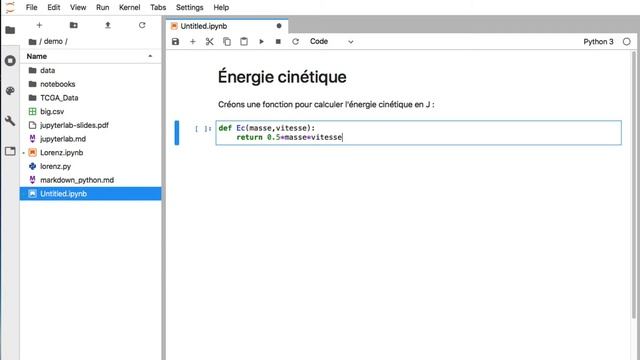640x360 pixels.
Task: Refresh the file list
Action: (x=142, y=25)
